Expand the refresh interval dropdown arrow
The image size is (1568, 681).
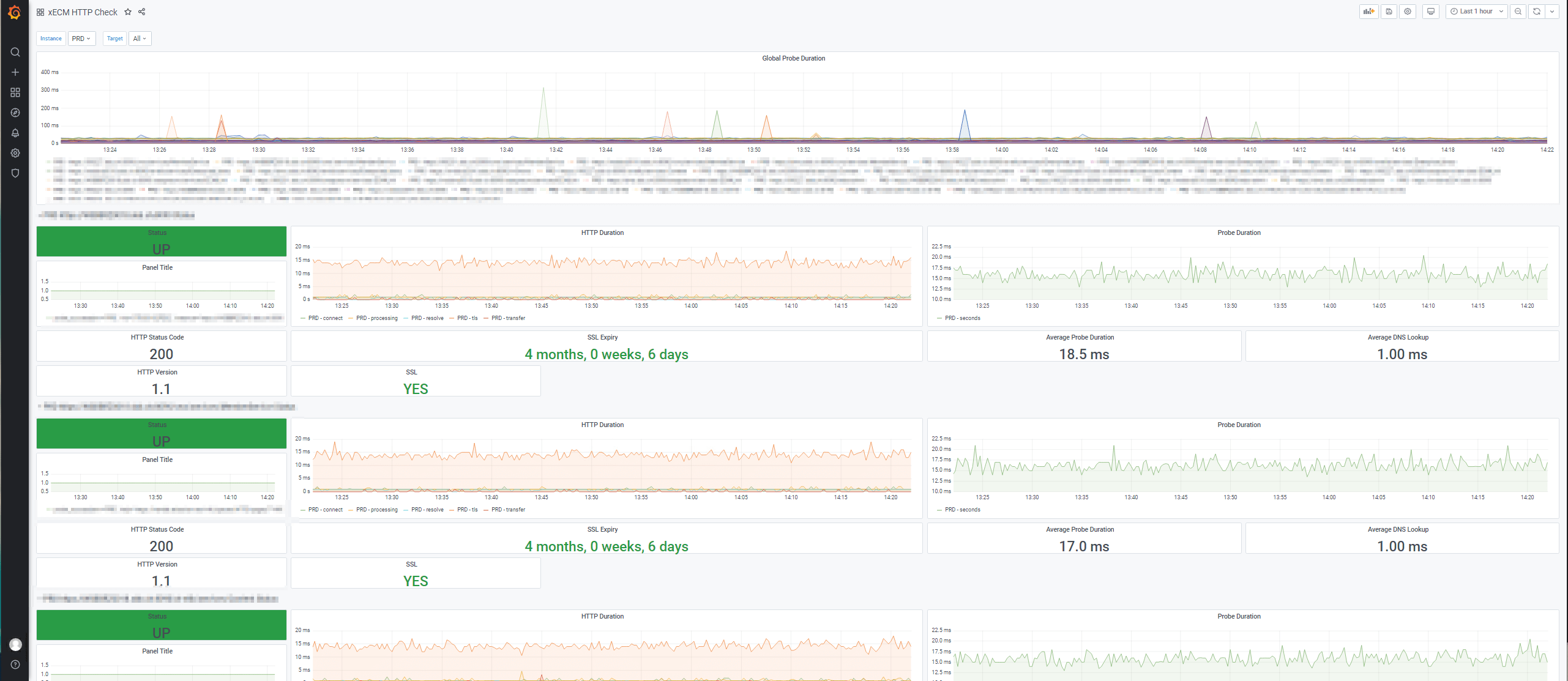point(1552,12)
